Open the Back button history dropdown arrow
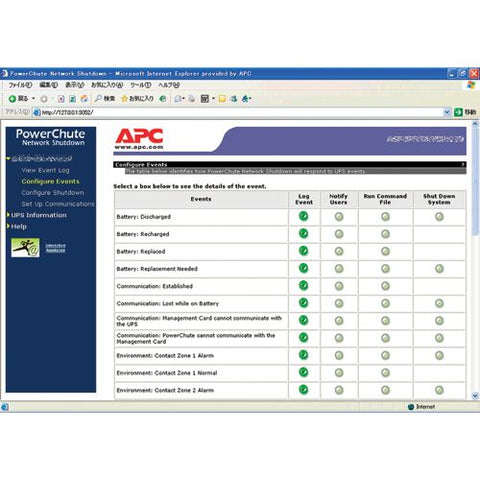 point(33,99)
